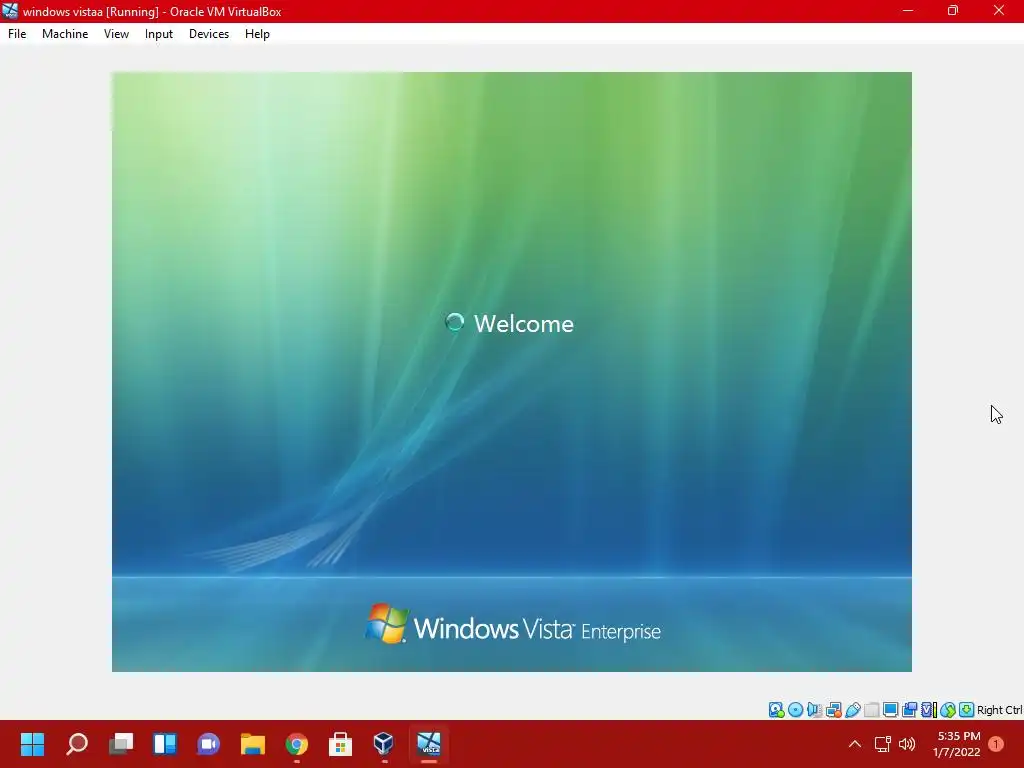Click the audio status indicator icon

tap(814, 710)
